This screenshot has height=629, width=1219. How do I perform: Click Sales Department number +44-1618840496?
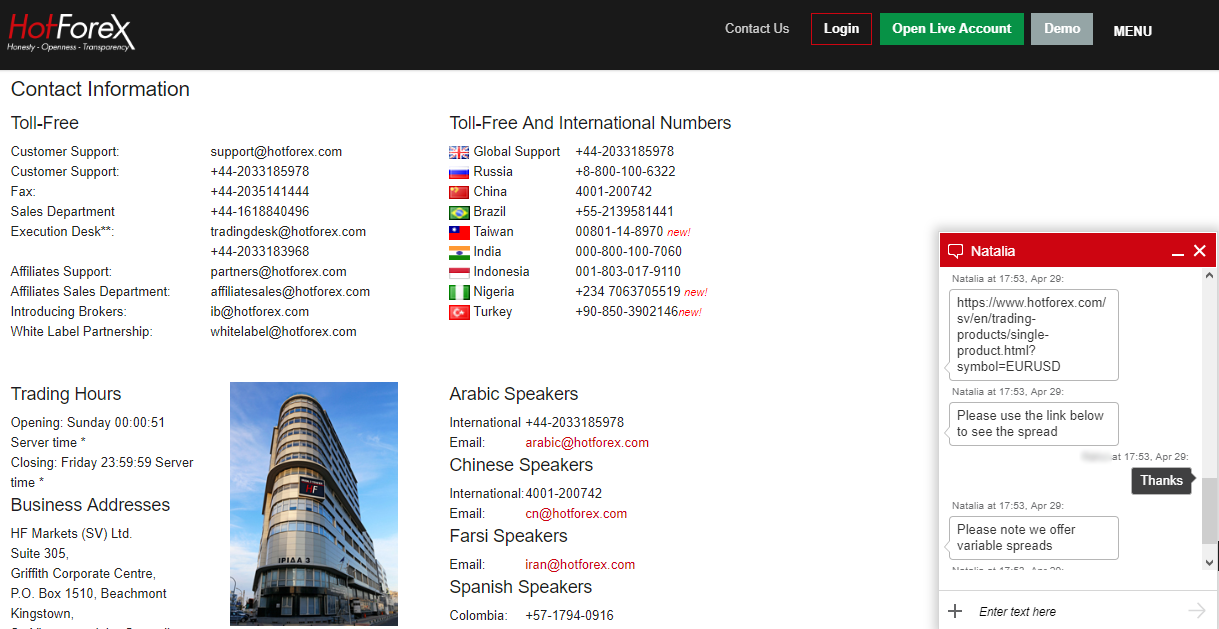260,212
